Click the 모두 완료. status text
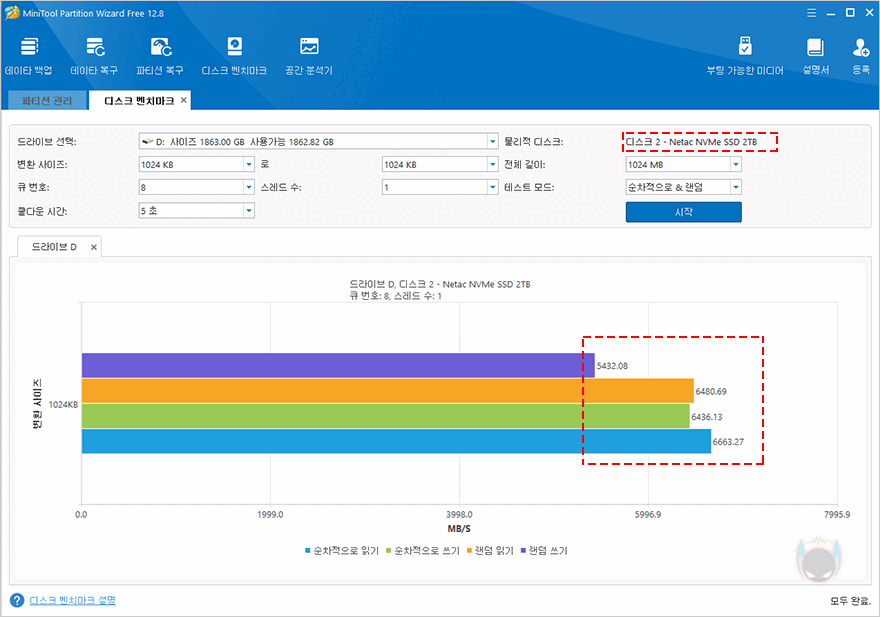 tap(850, 601)
